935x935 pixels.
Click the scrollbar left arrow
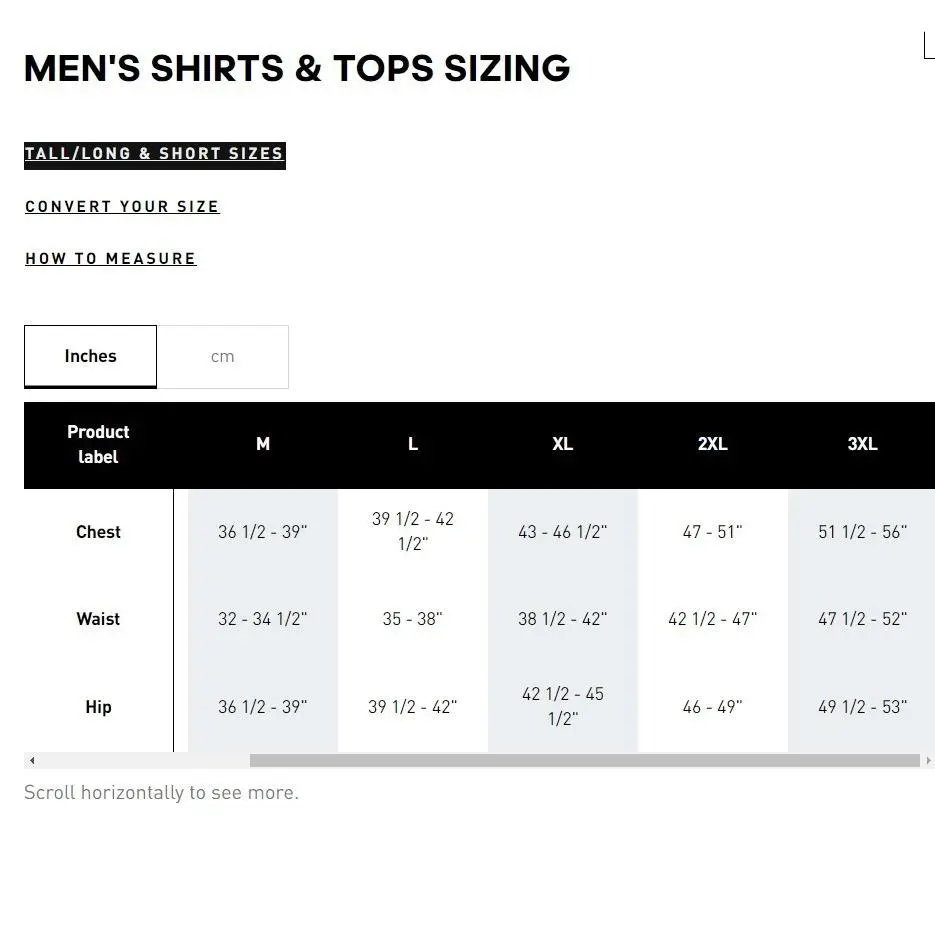tap(32, 760)
